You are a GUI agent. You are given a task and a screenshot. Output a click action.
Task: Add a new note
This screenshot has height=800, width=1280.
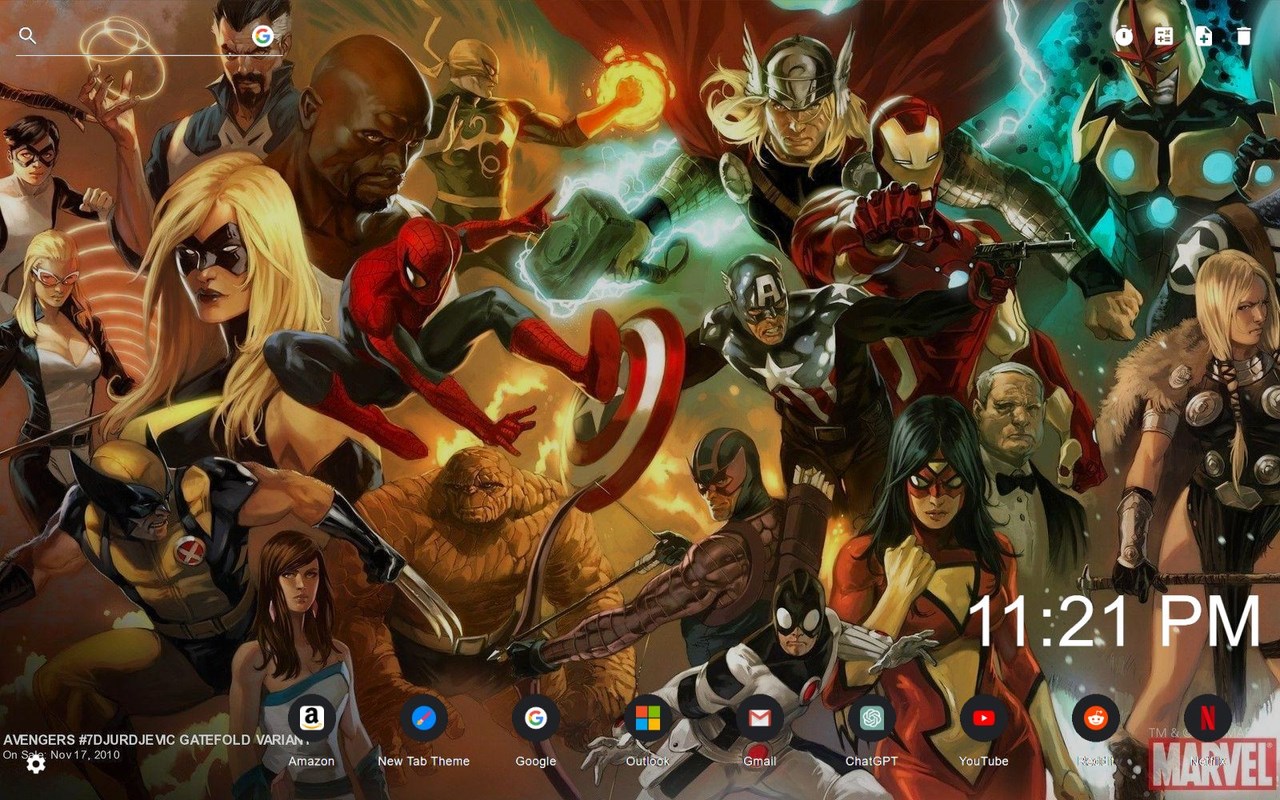click(1204, 36)
